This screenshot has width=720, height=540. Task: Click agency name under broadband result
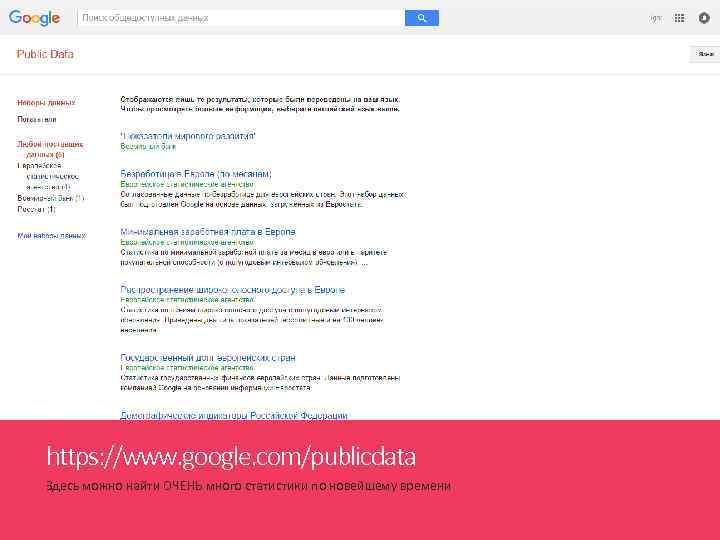tap(187, 299)
